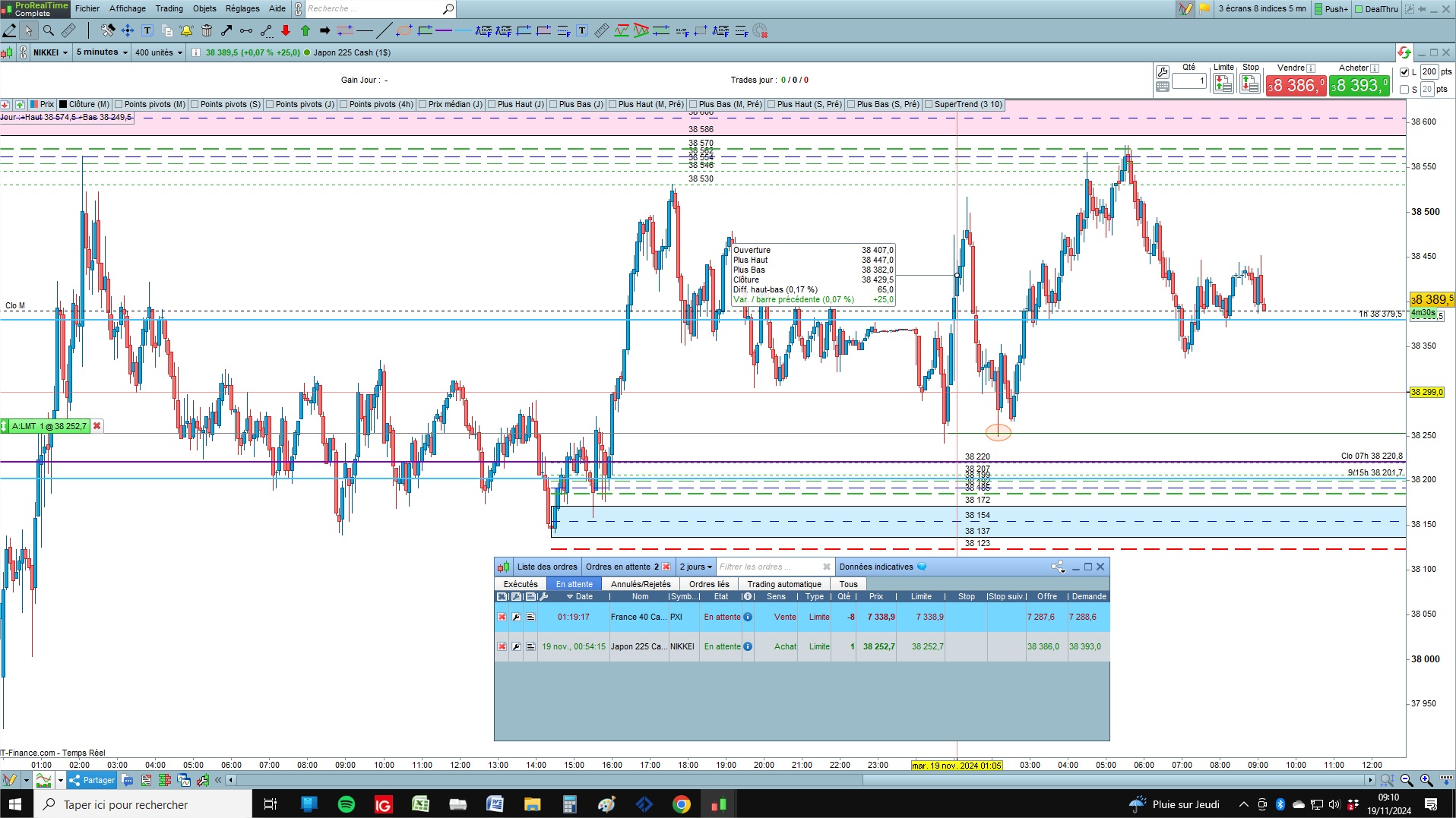The image size is (1456, 818).
Task: Click the search magnifier in Recherche box
Action: click(x=448, y=9)
